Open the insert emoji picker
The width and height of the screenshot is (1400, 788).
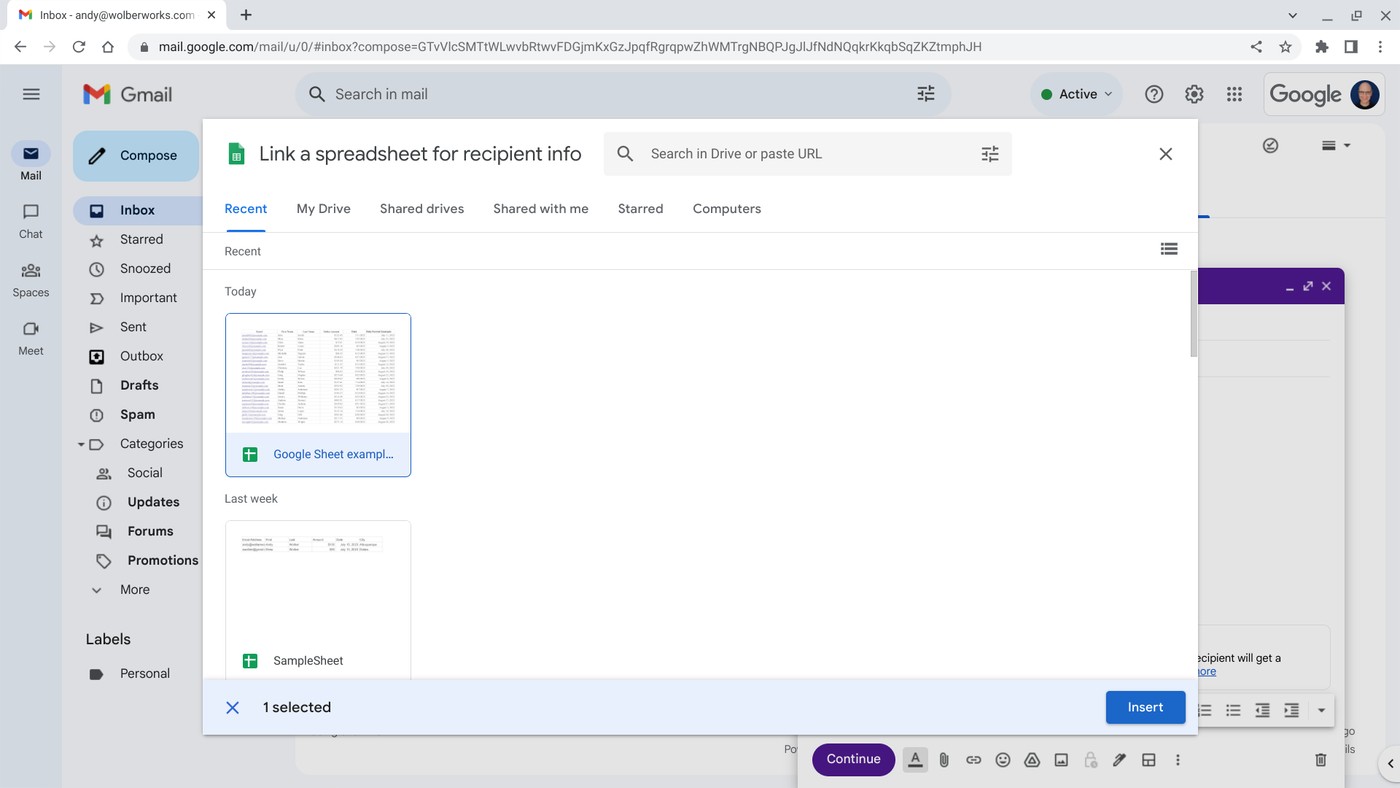pyautogui.click(x=1002, y=760)
